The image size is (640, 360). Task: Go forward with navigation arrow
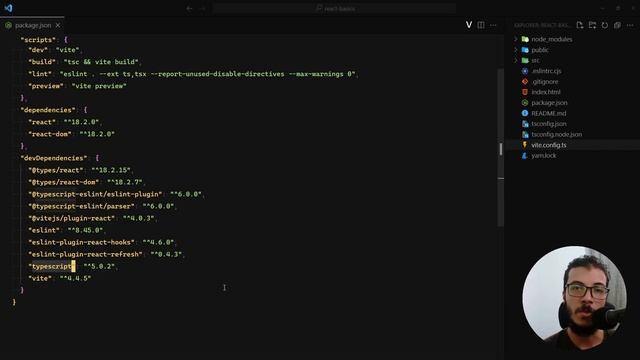[x=202, y=9]
